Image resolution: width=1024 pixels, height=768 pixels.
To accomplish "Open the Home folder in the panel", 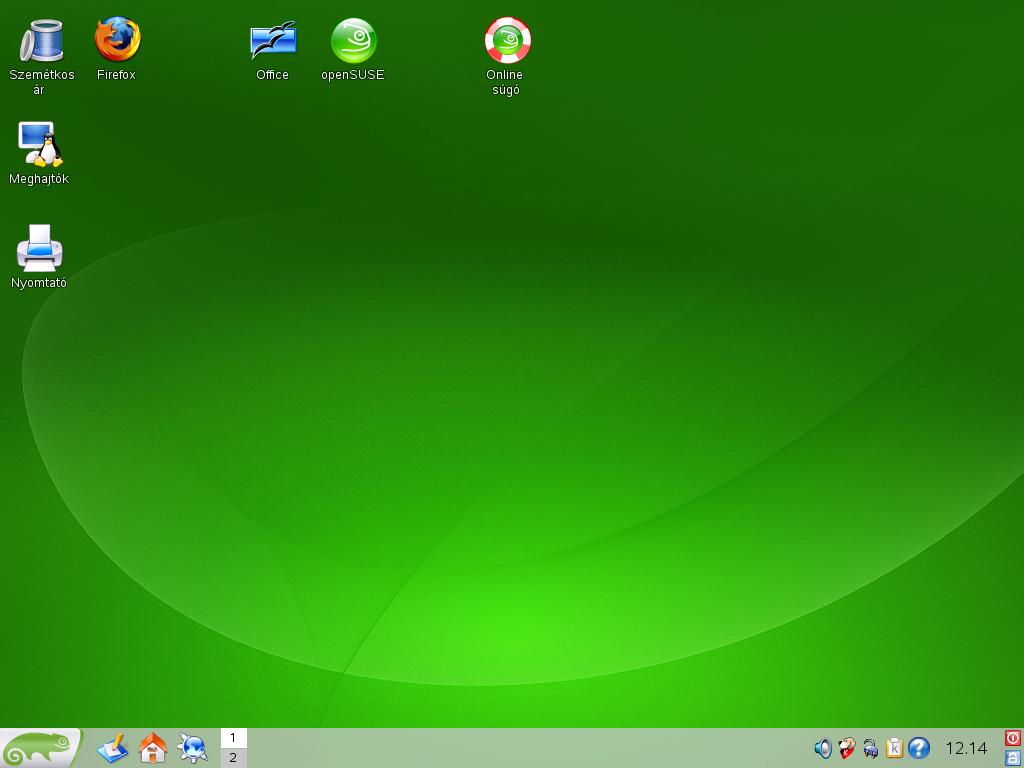I will (153, 748).
